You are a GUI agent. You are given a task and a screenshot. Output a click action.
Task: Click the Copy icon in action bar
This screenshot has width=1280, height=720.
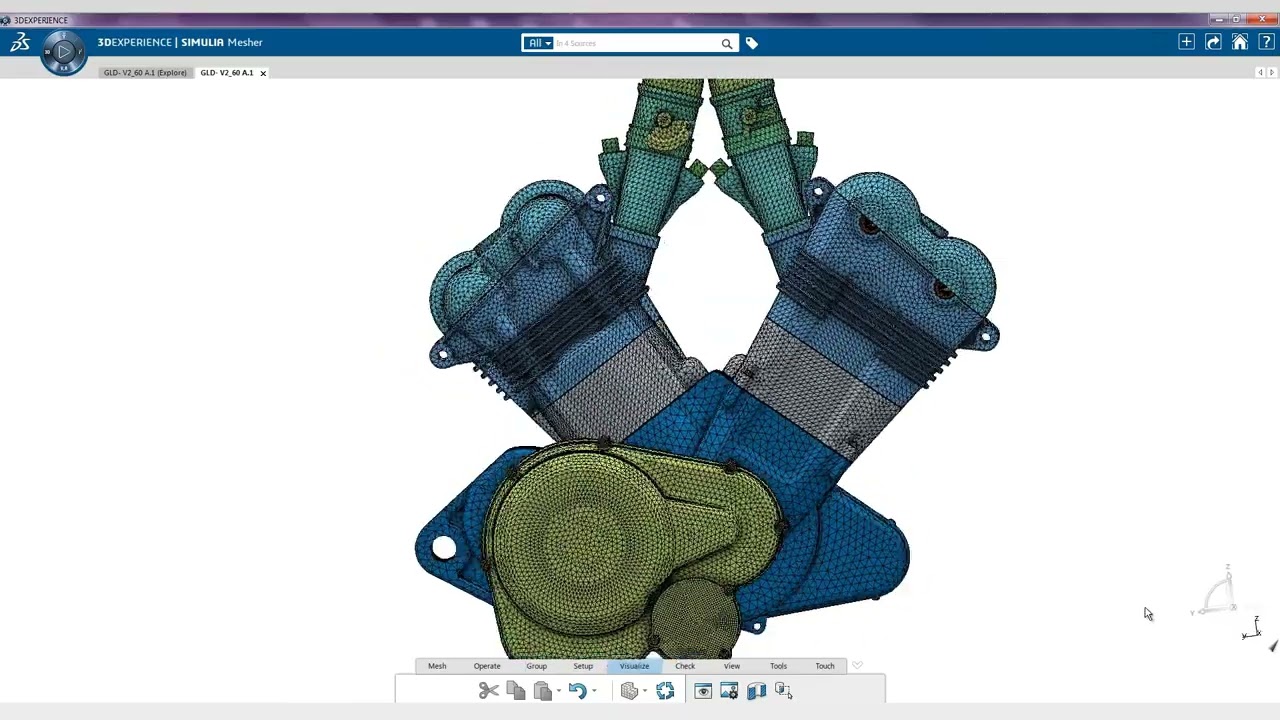[516, 691]
